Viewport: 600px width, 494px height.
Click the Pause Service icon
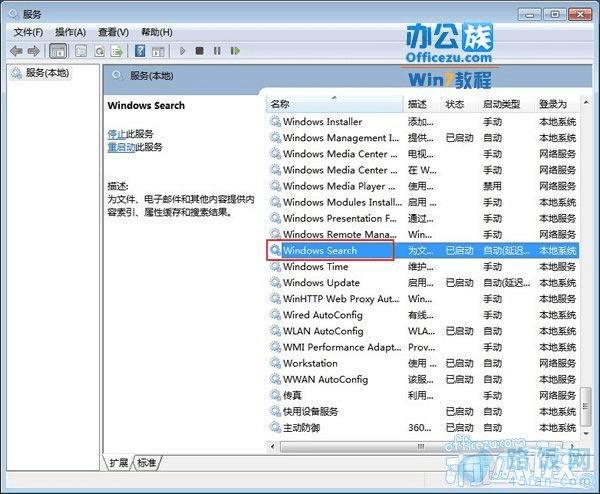point(217,51)
